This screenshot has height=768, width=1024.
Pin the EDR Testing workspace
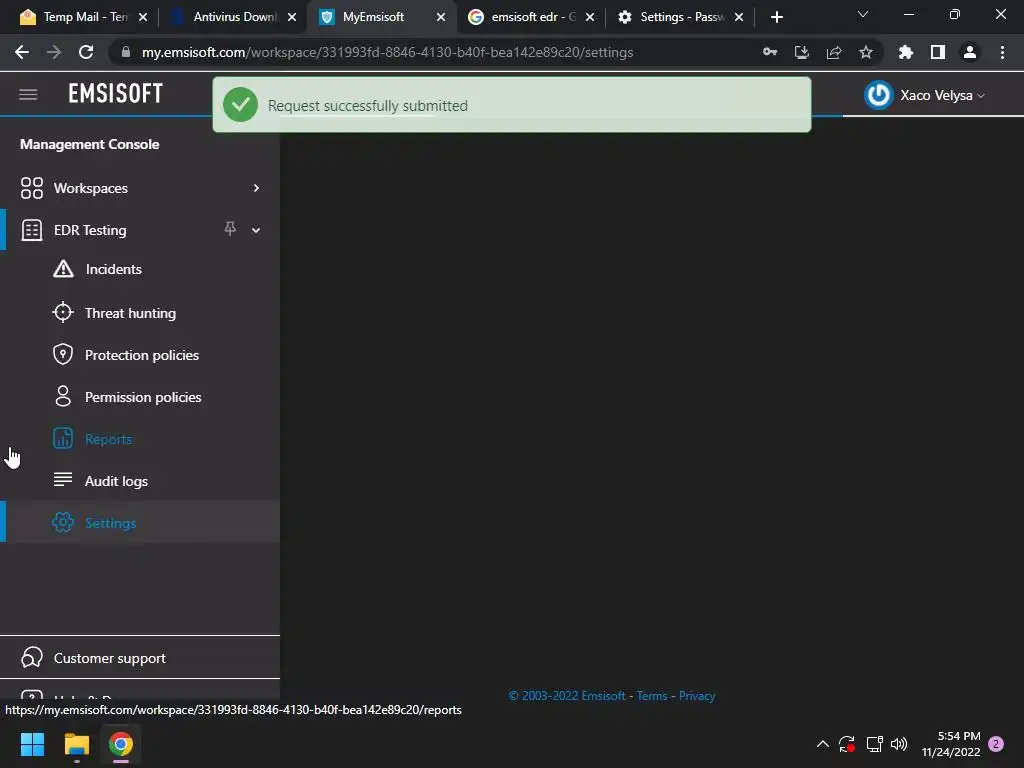click(x=230, y=229)
